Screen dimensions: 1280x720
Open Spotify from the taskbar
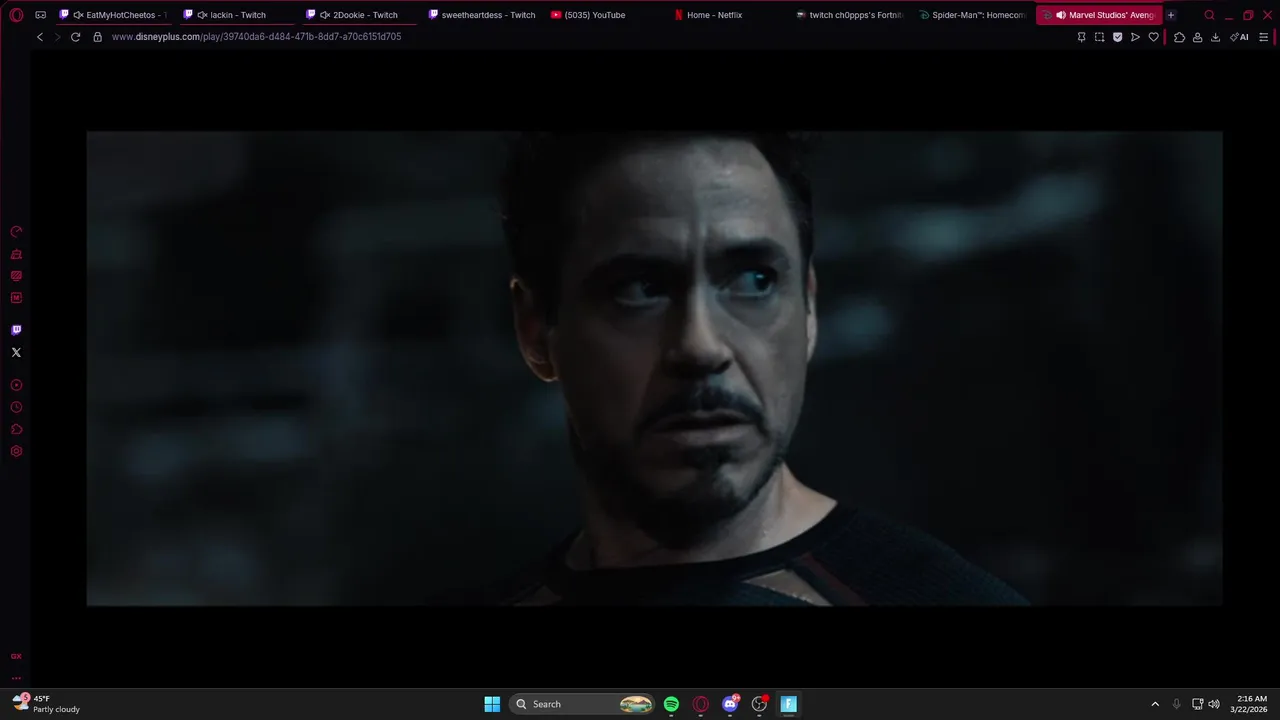671,704
